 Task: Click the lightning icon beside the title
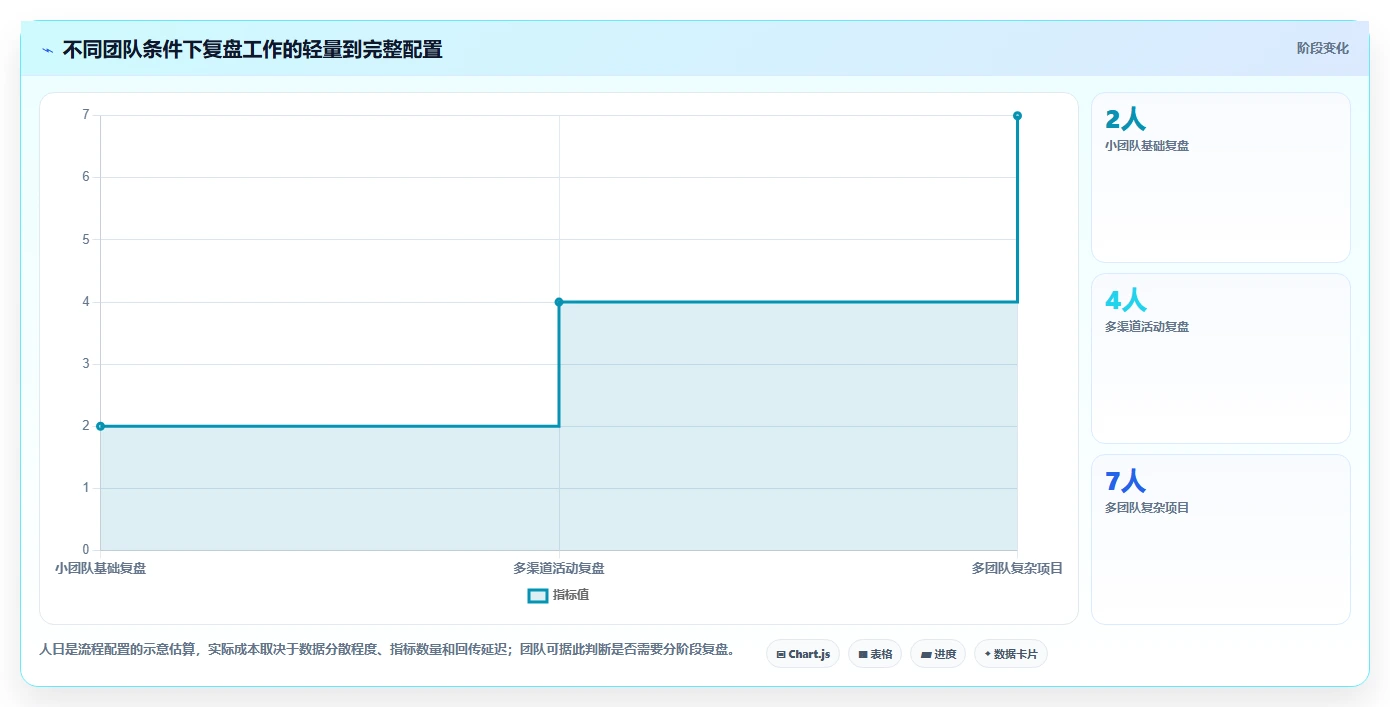coord(47,50)
